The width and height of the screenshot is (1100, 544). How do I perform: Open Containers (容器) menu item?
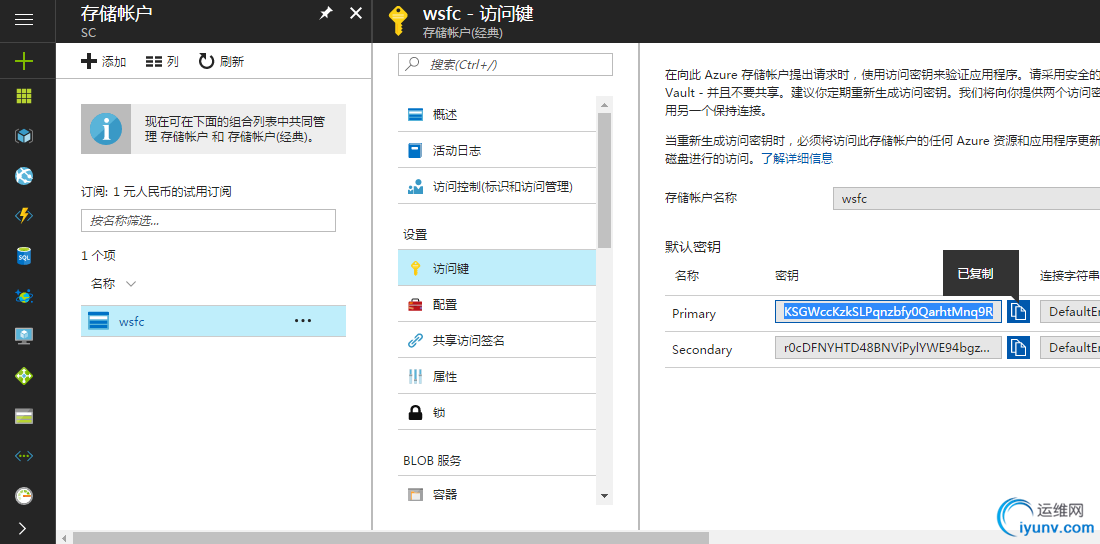tap(497, 495)
